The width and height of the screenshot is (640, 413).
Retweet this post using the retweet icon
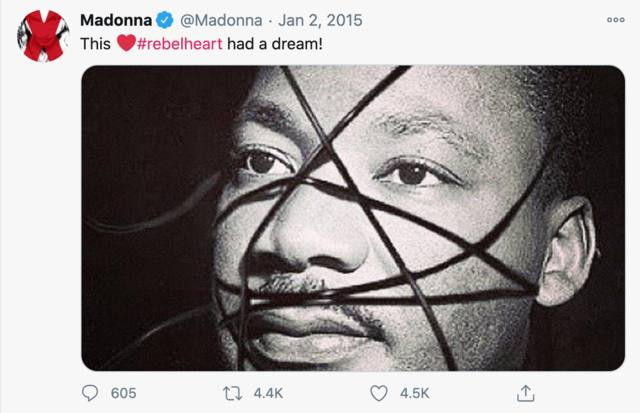tap(233, 393)
